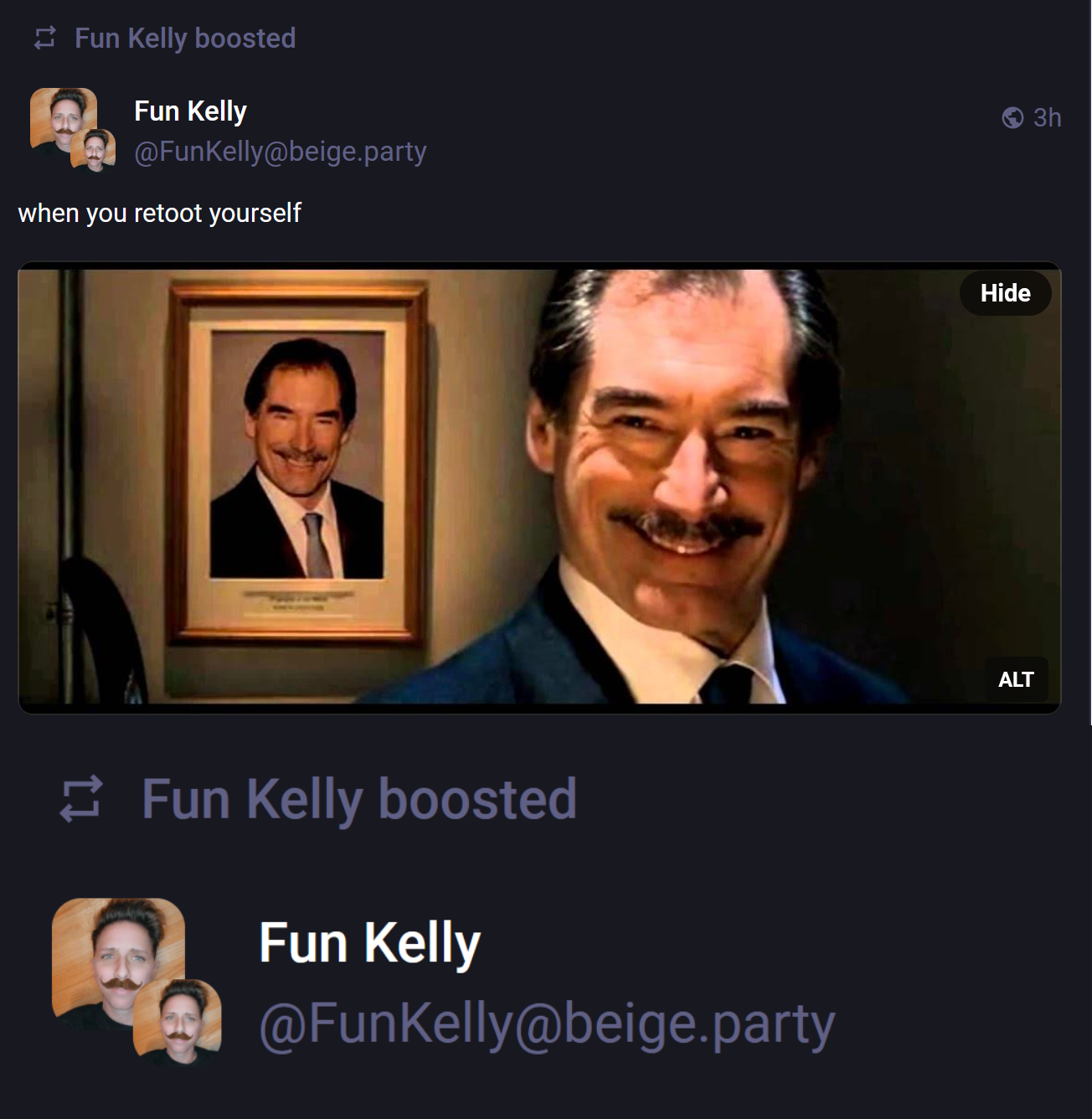The height and width of the screenshot is (1119, 1092).
Task: Click the small overlapping booster avatar at the top
Action: coord(93,151)
